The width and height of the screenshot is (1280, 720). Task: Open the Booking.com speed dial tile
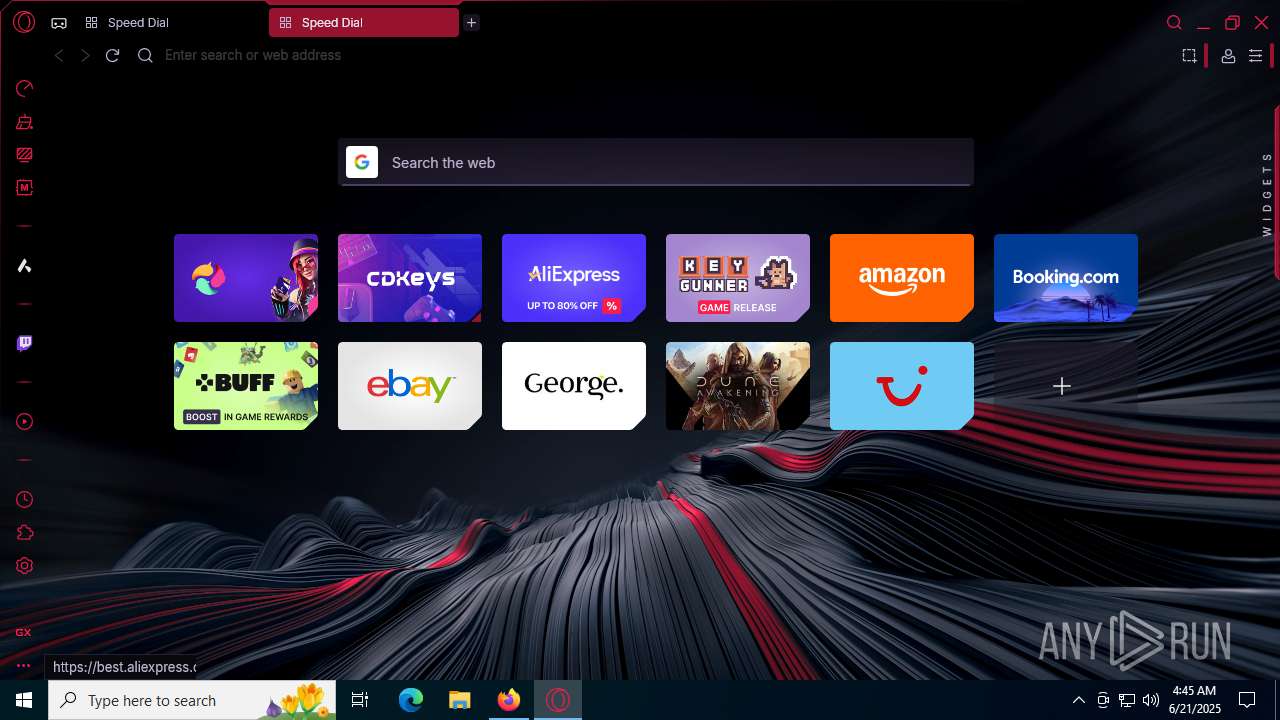click(1066, 278)
